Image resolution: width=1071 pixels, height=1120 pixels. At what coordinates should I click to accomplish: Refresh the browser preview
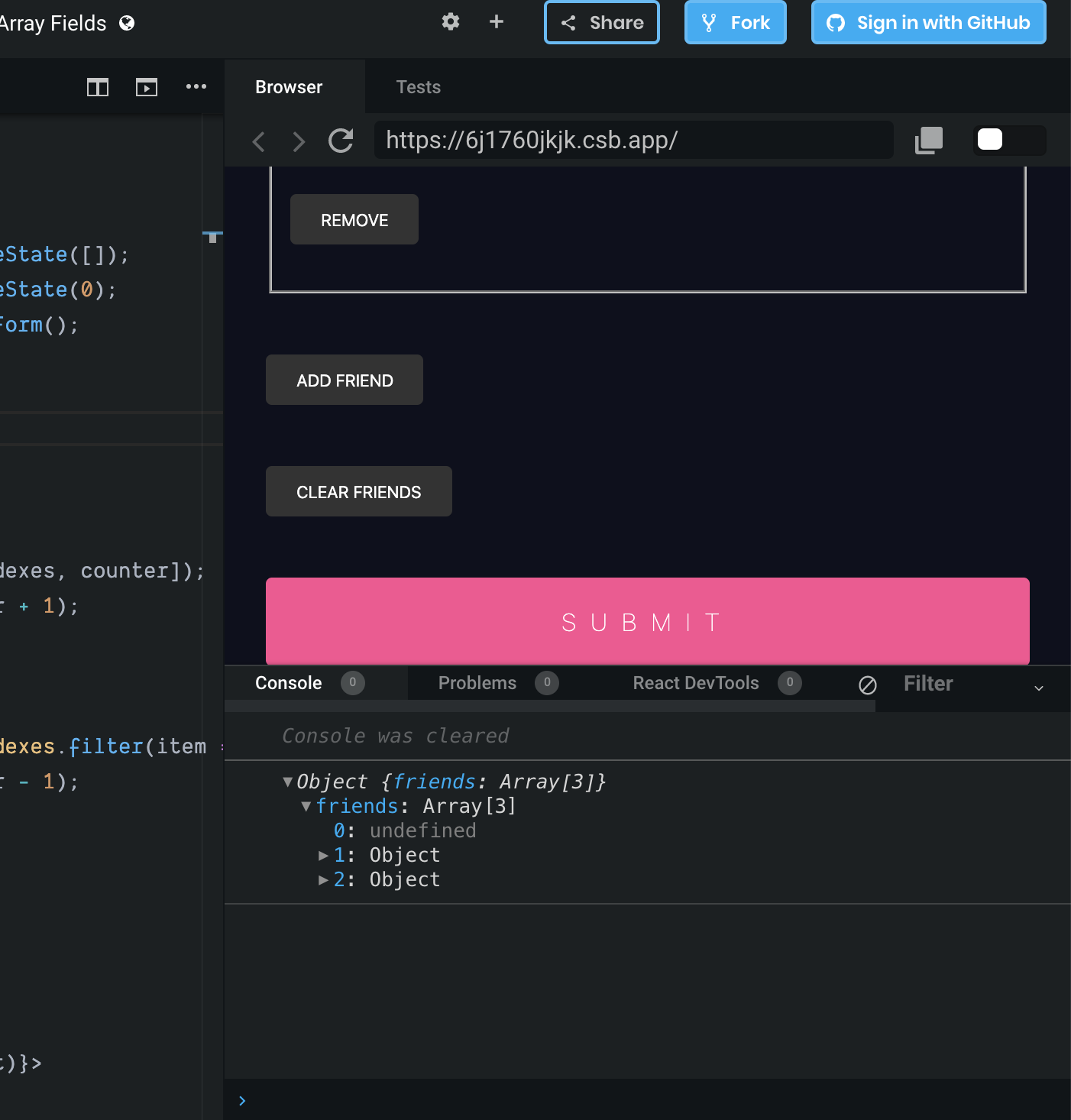click(340, 141)
